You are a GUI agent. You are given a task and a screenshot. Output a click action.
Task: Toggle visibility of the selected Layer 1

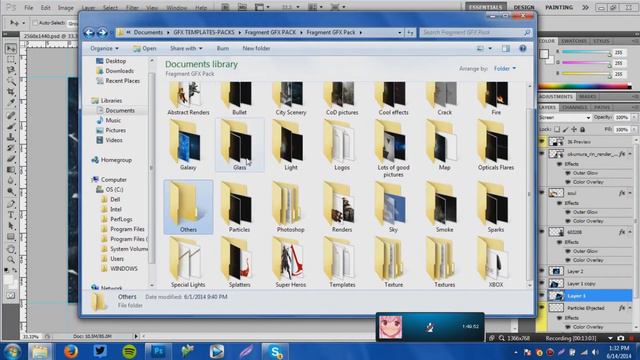[x=542, y=296]
